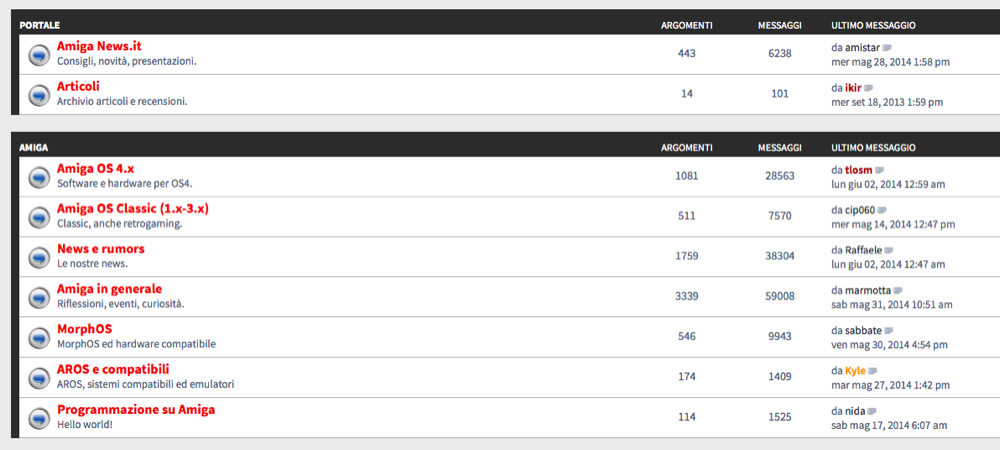View latest post icon after amistar
Viewport: 1000px width, 450px height.
[887, 48]
